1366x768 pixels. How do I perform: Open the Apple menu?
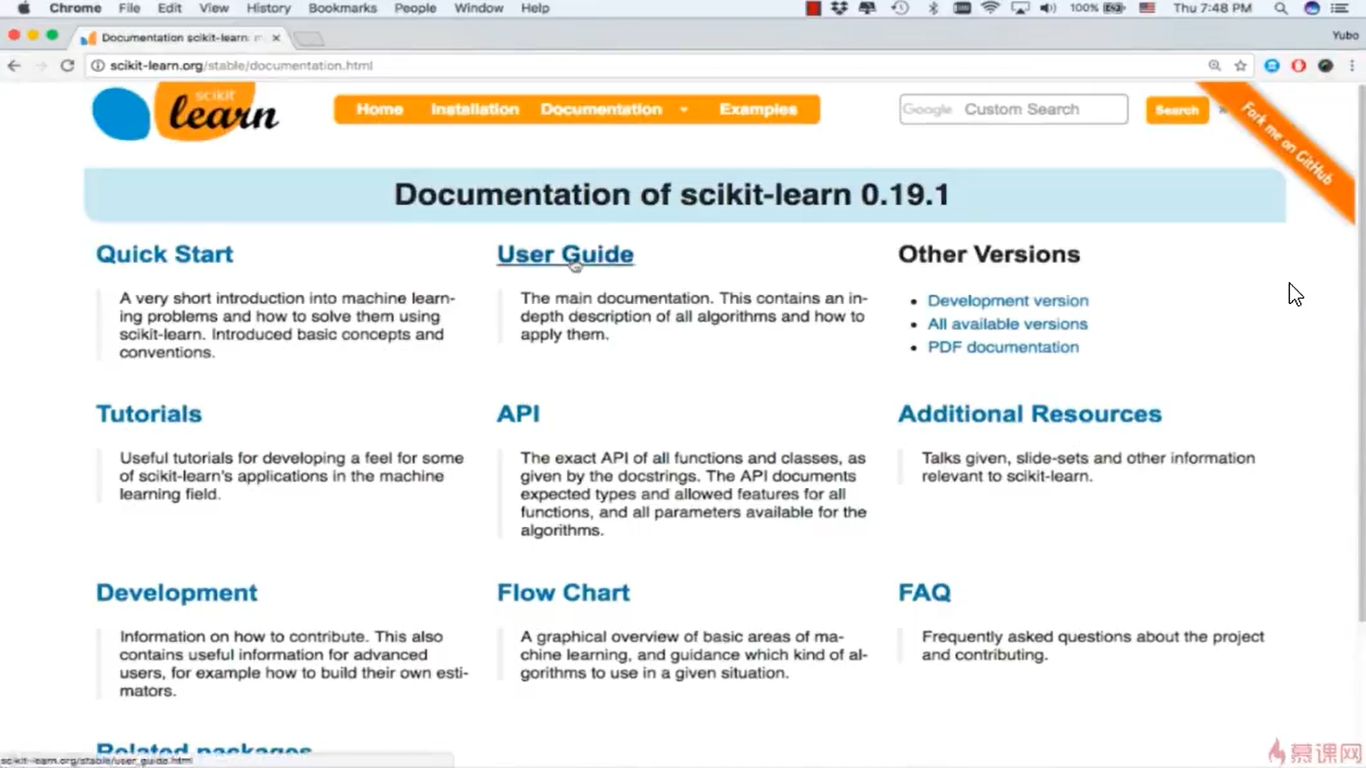(24, 8)
